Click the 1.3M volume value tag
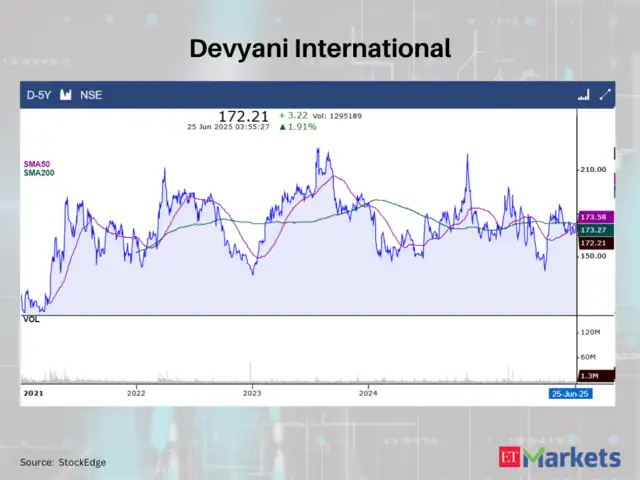This screenshot has width=640, height=480. pyautogui.click(x=596, y=376)
